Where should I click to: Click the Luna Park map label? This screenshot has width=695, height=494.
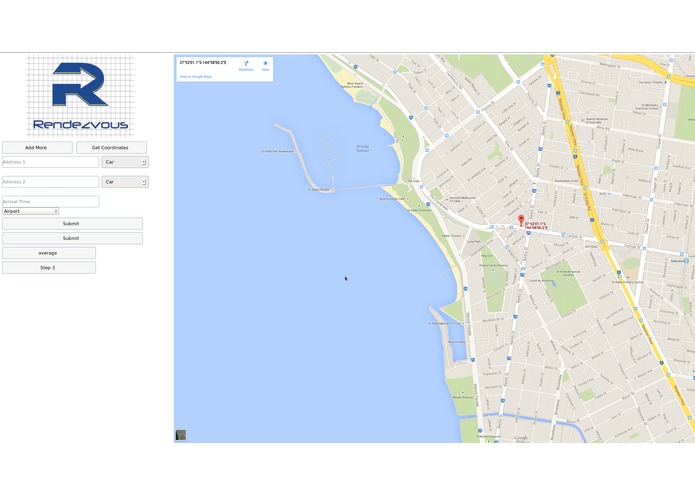pyautogui.click(x=474, y=241)
